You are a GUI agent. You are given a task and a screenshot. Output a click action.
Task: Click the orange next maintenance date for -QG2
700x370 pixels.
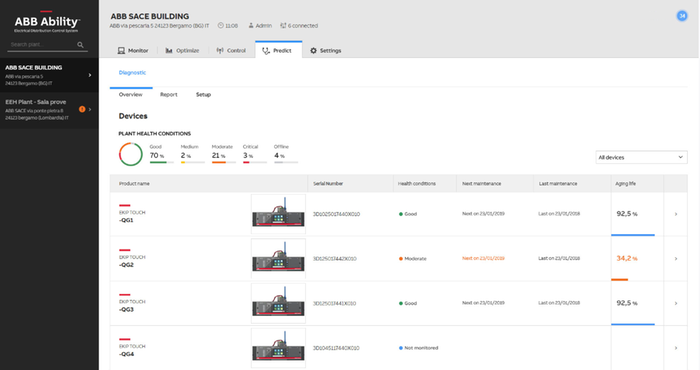[483, 258]
